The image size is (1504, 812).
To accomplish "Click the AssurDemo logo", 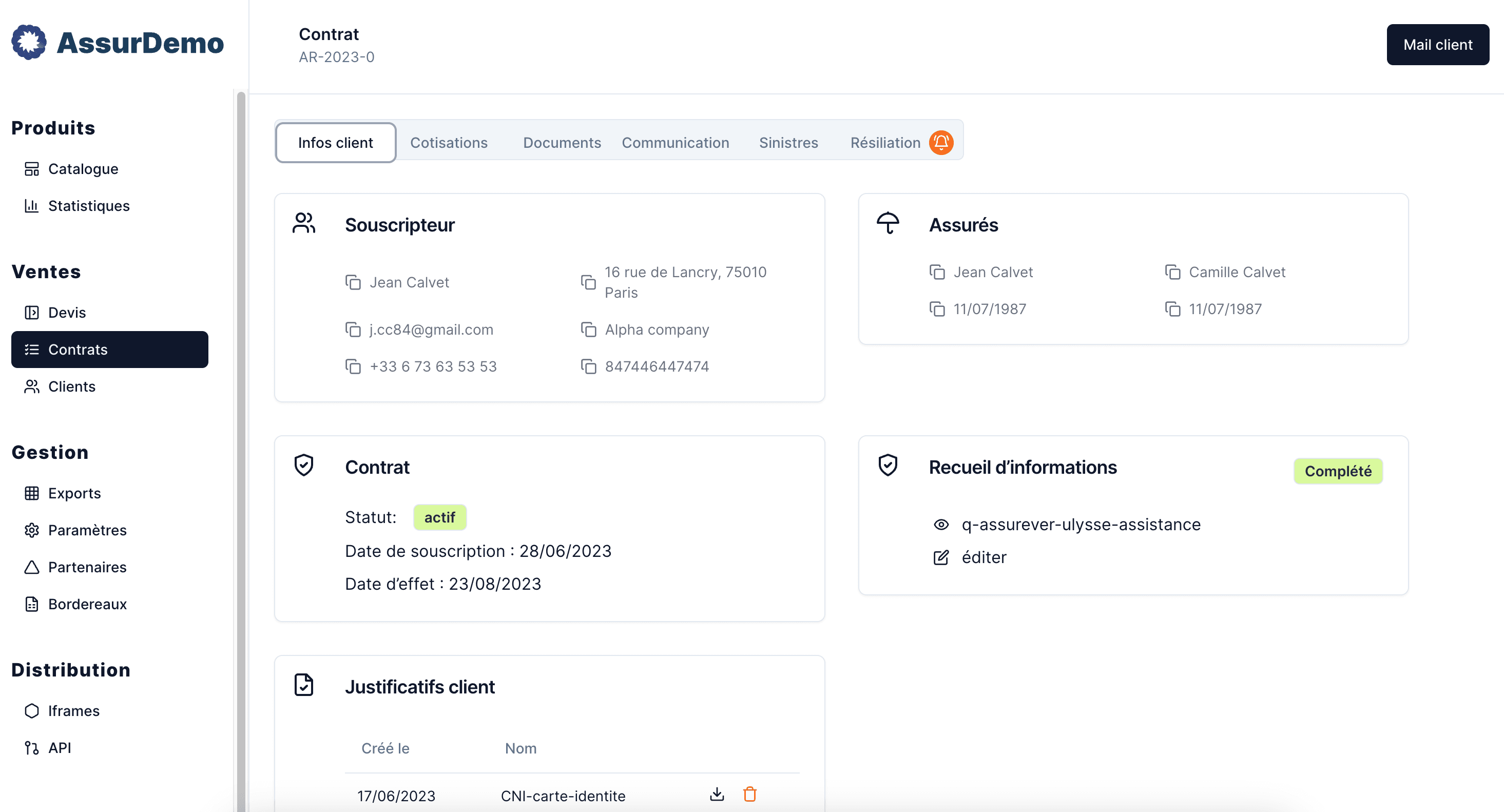I will point(117,42).
